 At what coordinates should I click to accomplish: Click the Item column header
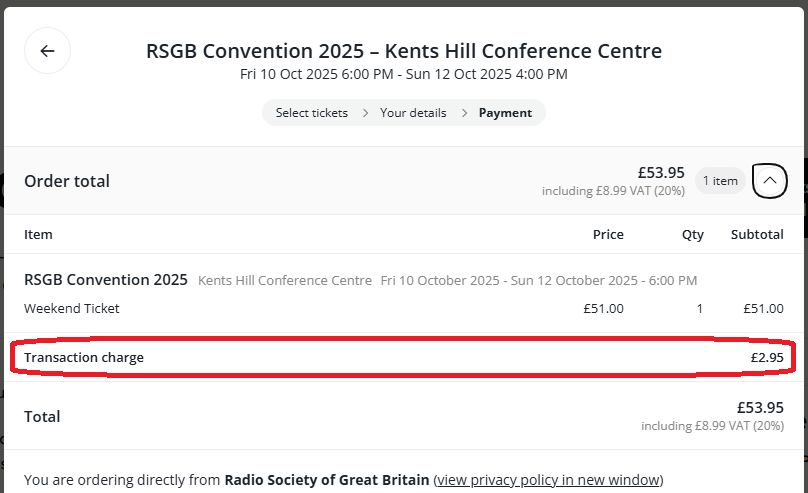(x=38, y=234)
